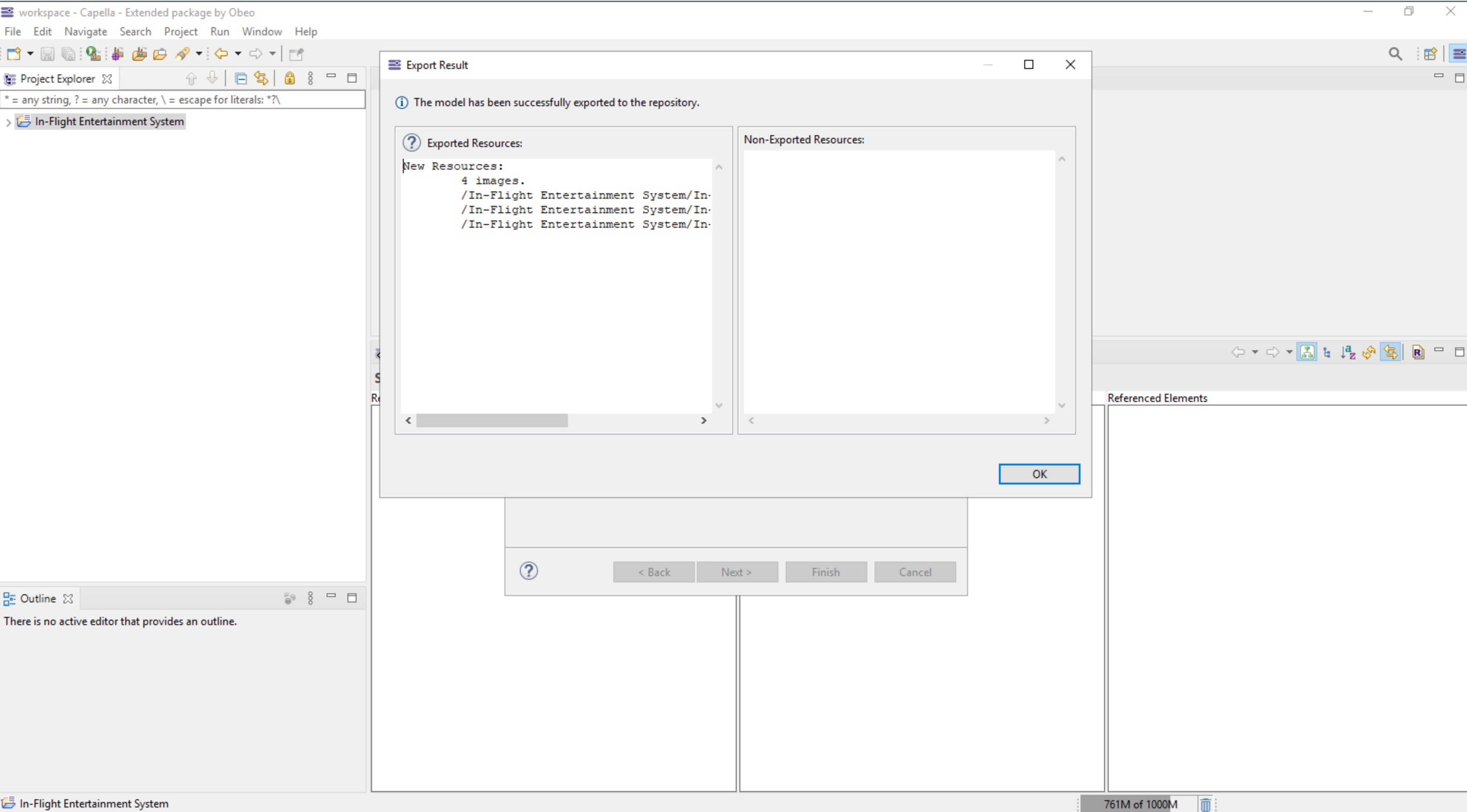Click the Cancel button in wizard
Viewport: 1467px width, 812px height.
coord(915,572)
